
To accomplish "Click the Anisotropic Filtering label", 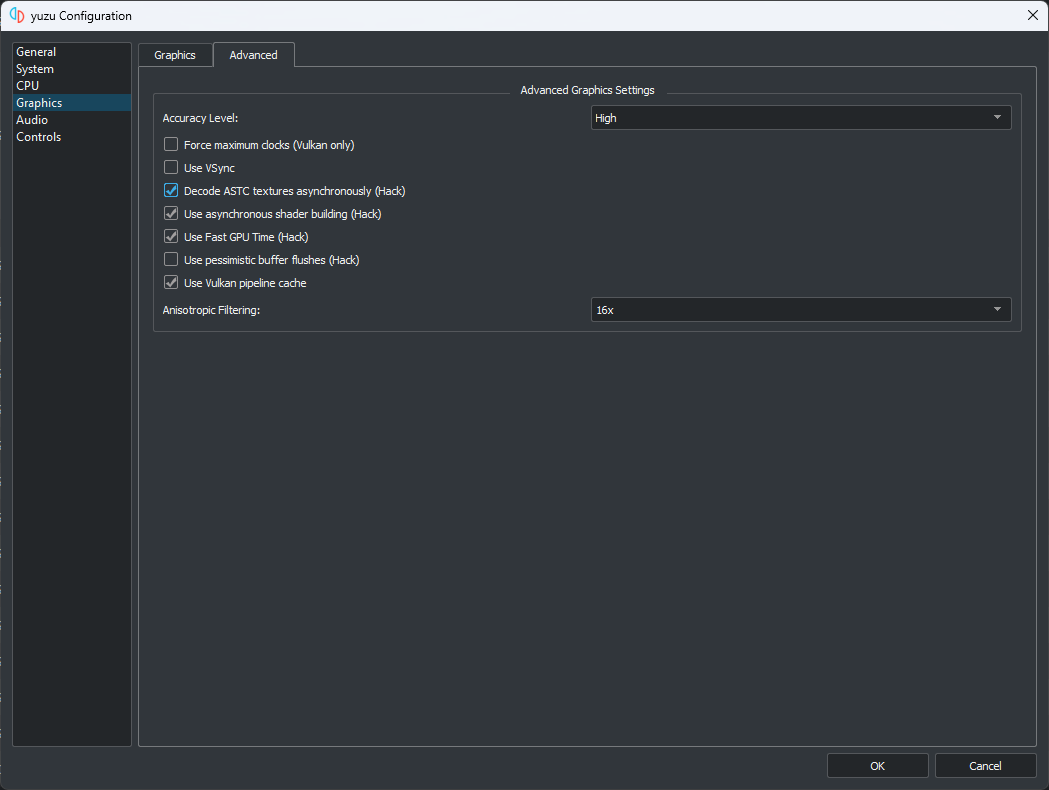I will point(211,310).
